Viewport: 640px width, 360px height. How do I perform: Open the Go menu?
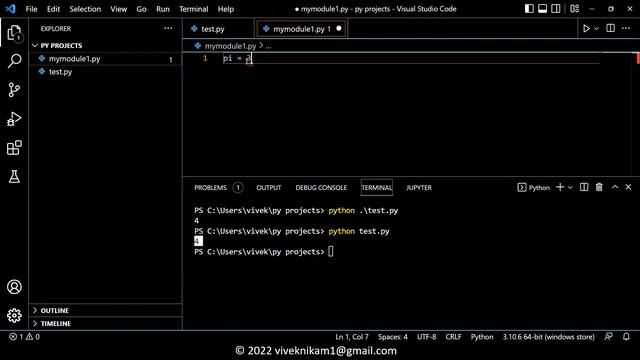pos(141,9)
